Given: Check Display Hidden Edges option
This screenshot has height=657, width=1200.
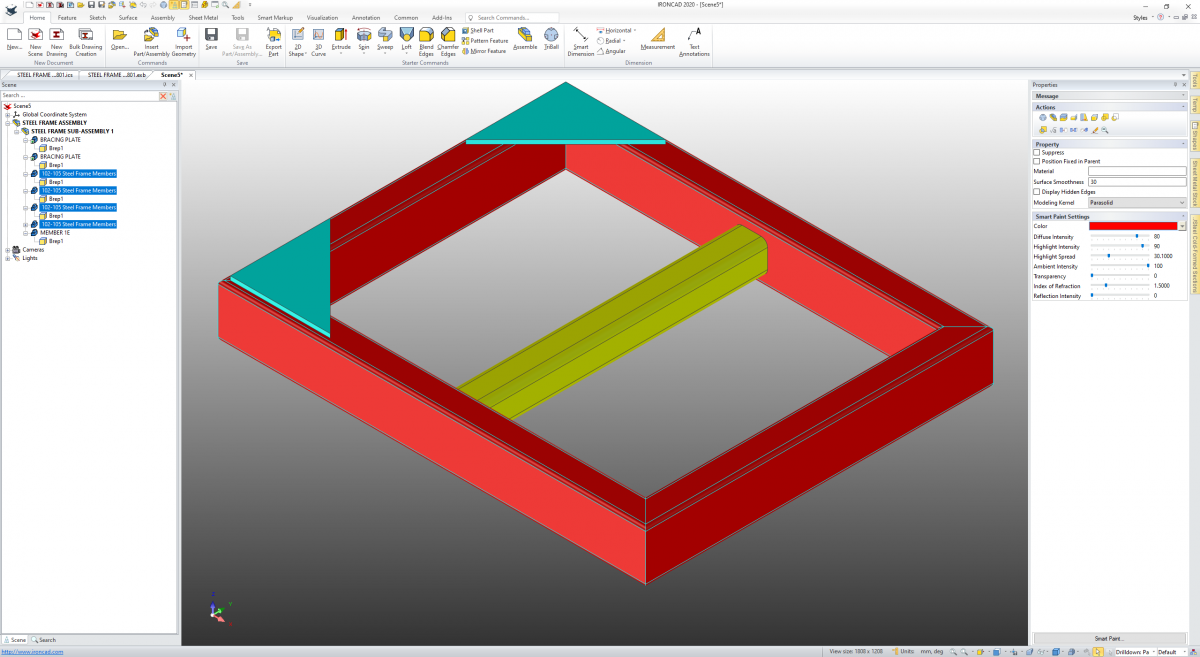Looking at the screenshot, I should click(x=1037, y=192).
